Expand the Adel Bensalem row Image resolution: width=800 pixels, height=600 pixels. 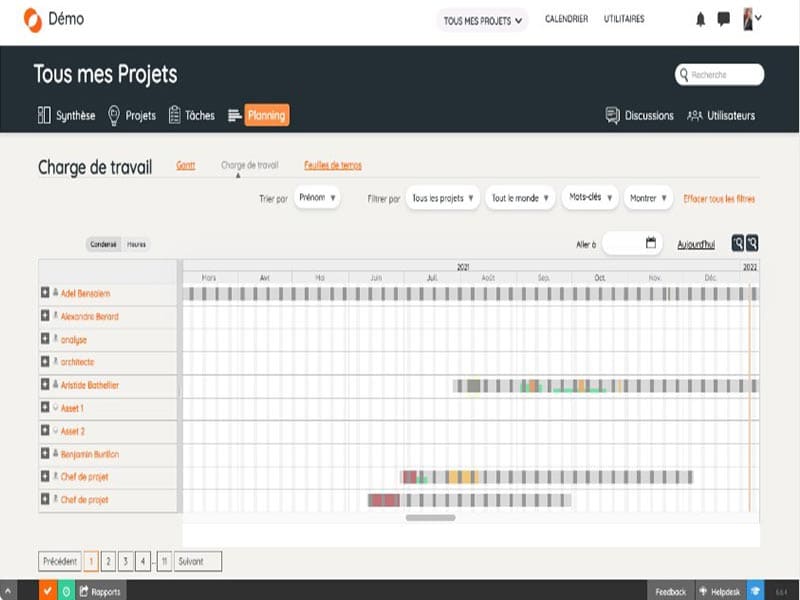click(45, 293)
